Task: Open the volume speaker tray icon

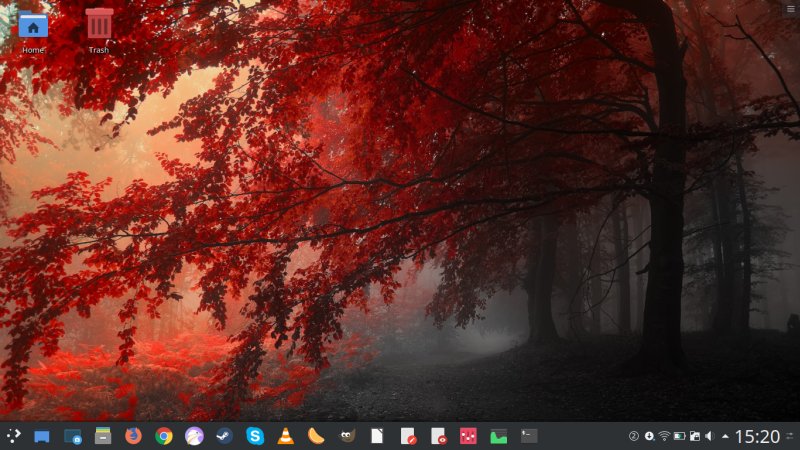Action: tap(709, 436)
